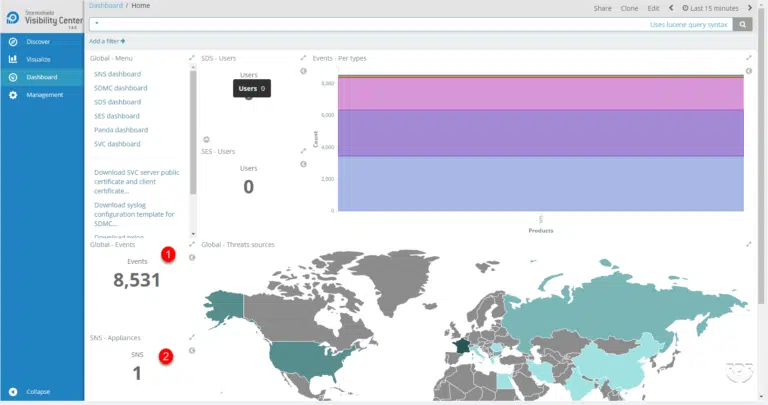The height and width of the screenshot is (405, 768).
Task: Open the SES dashboard link
Action: pyautogui.click(x=117, y=116)
